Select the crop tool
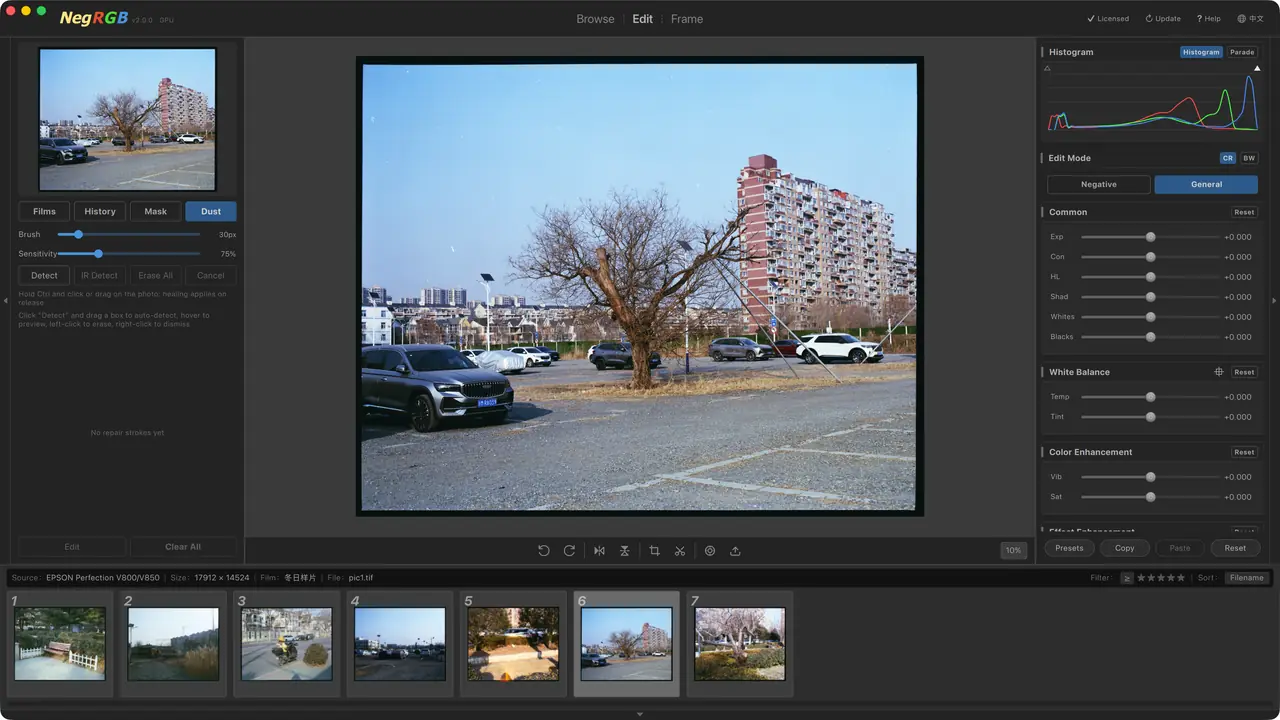The width and height of the screenshot is (1280, 720). pos(654,551)
